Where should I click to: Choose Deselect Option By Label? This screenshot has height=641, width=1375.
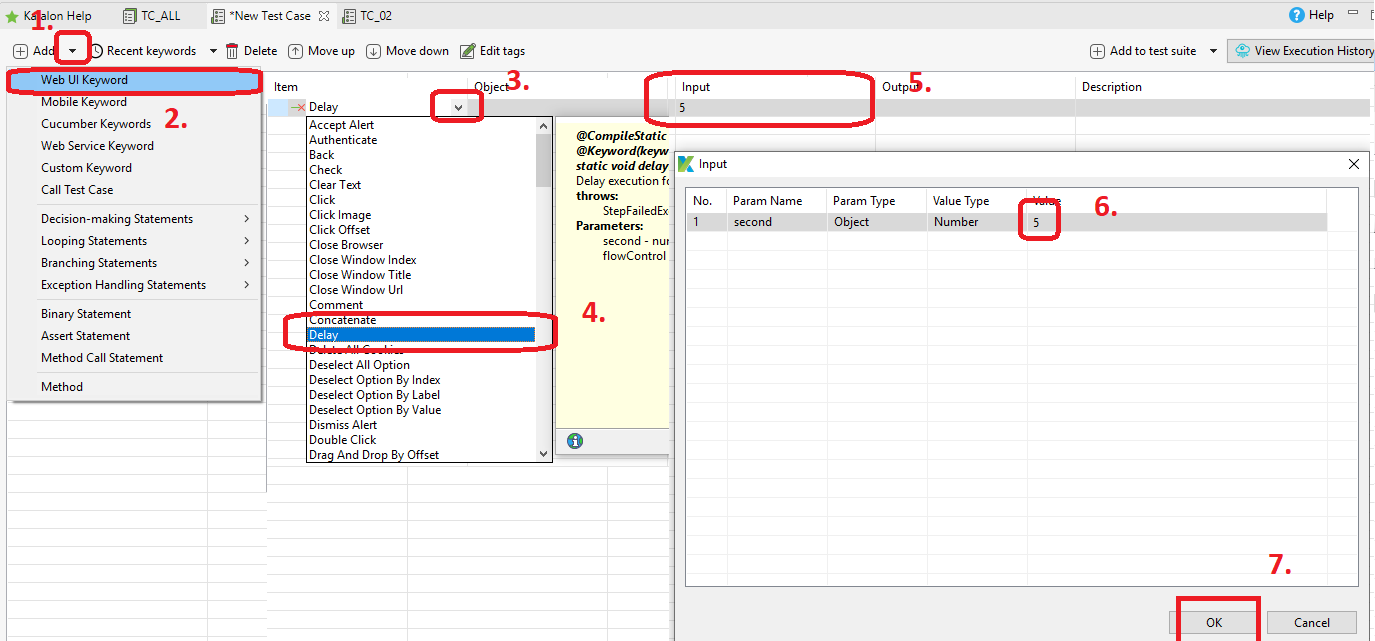(421, 395)
